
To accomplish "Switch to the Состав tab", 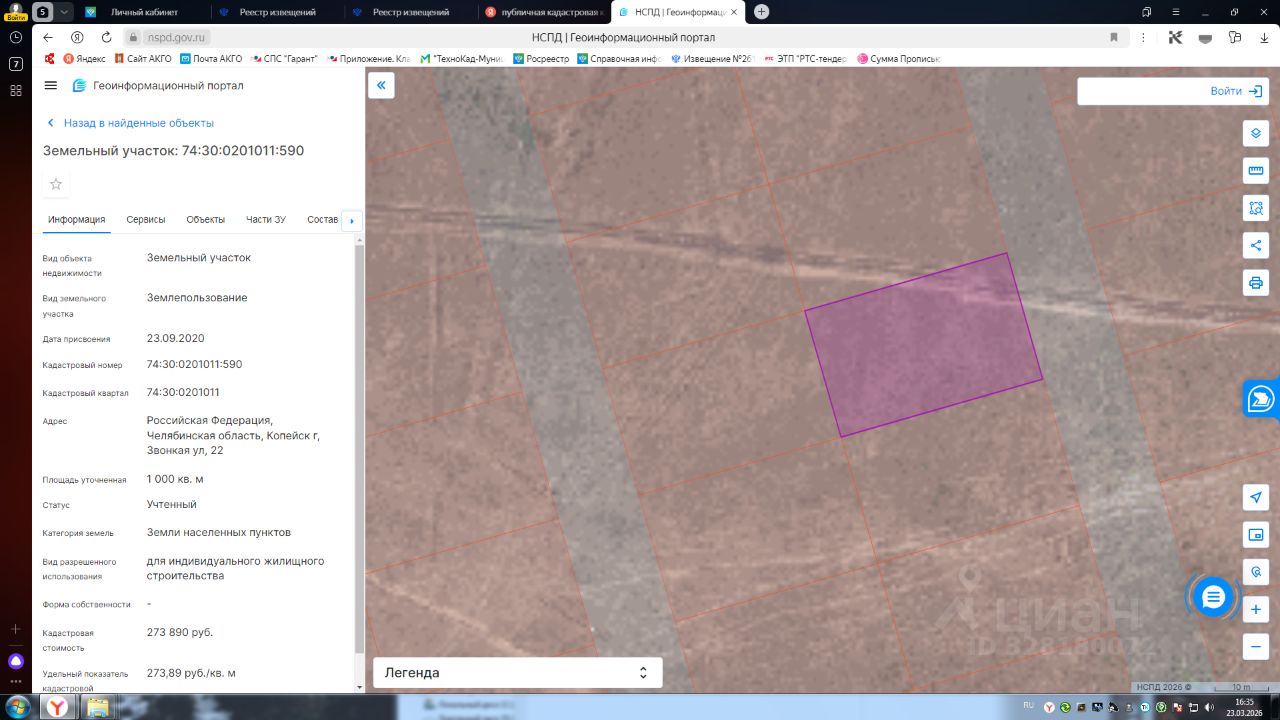I will coord(323,220).
